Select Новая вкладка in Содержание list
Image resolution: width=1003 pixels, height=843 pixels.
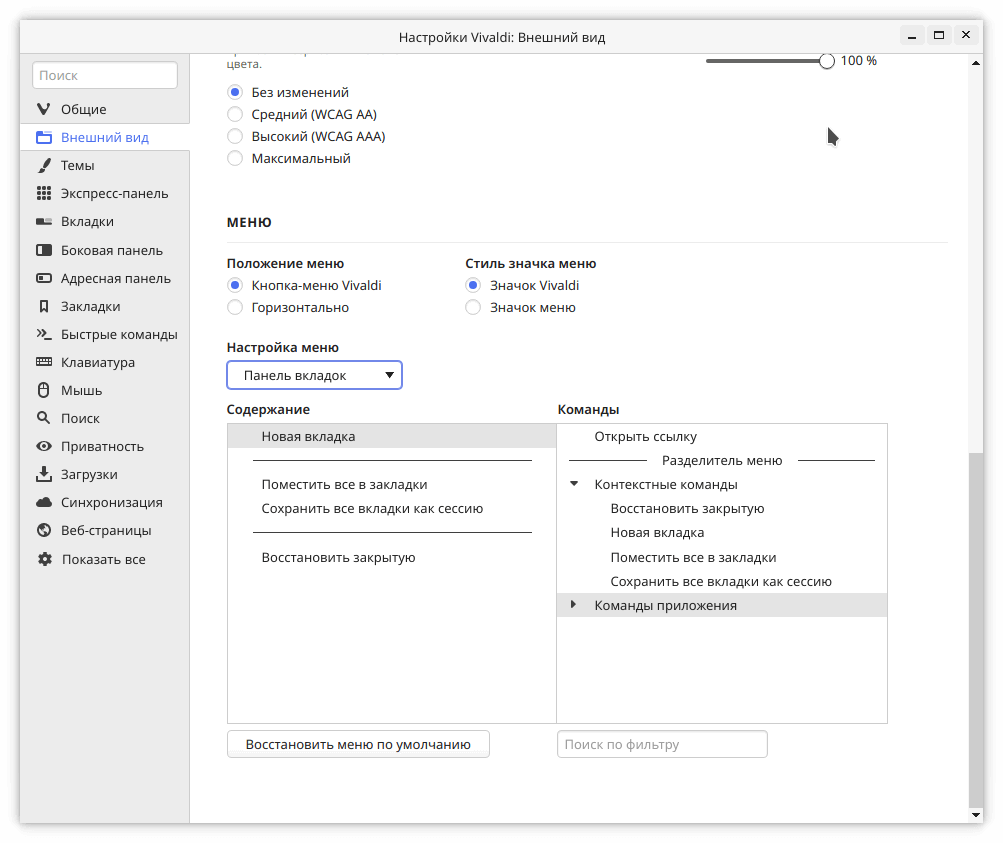point(391,436)
